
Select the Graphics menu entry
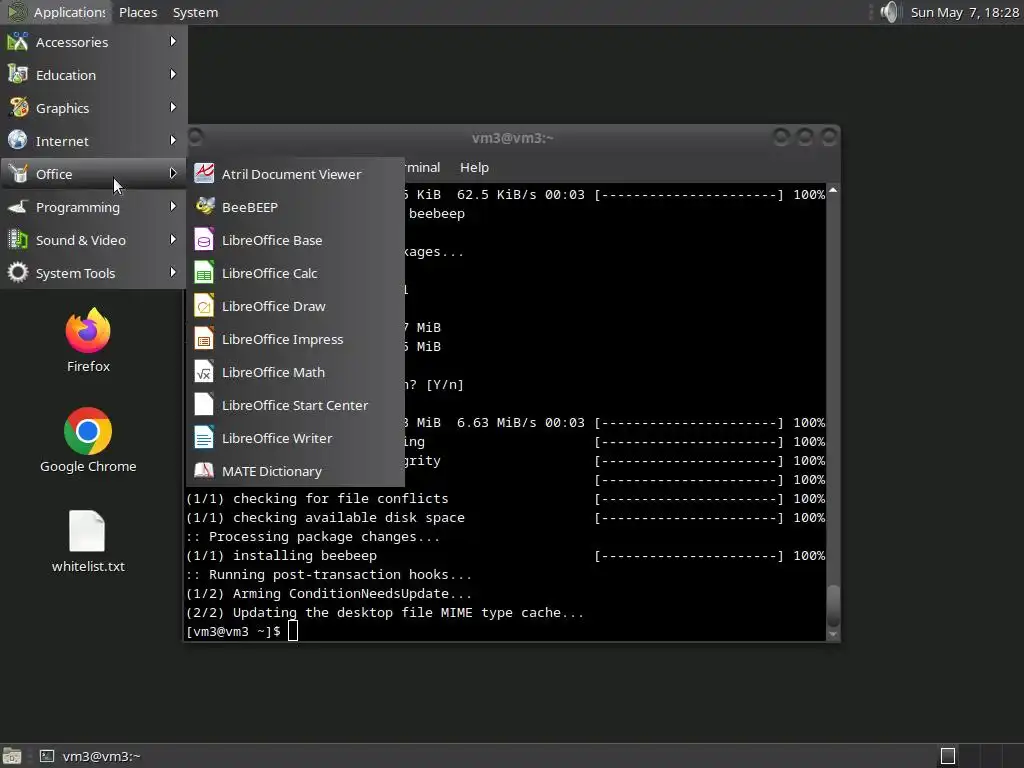coord(94,108)
